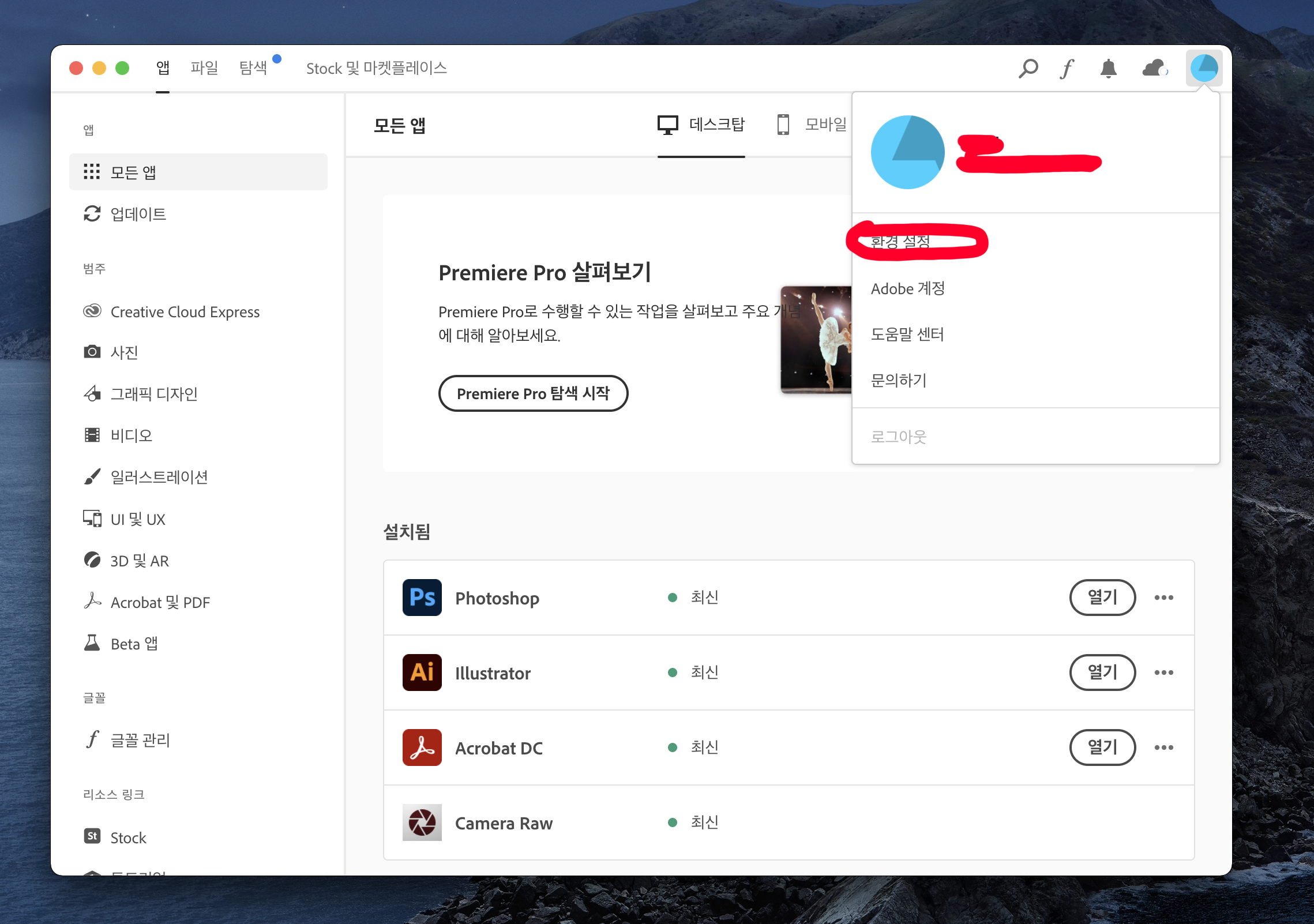Choose 도움말 센터 from account menu
The image size is (1314, 924).
click(x=907, y=334)
